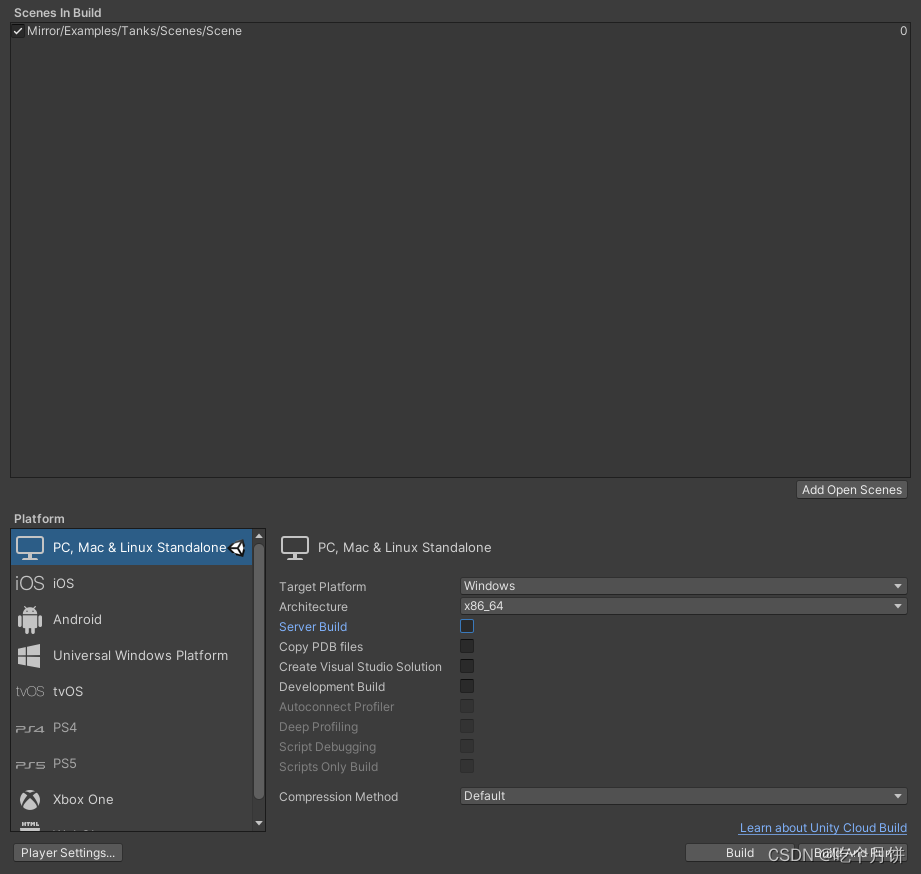
Task: Select Universal Windows Platform row
Action: pos(132,656)
